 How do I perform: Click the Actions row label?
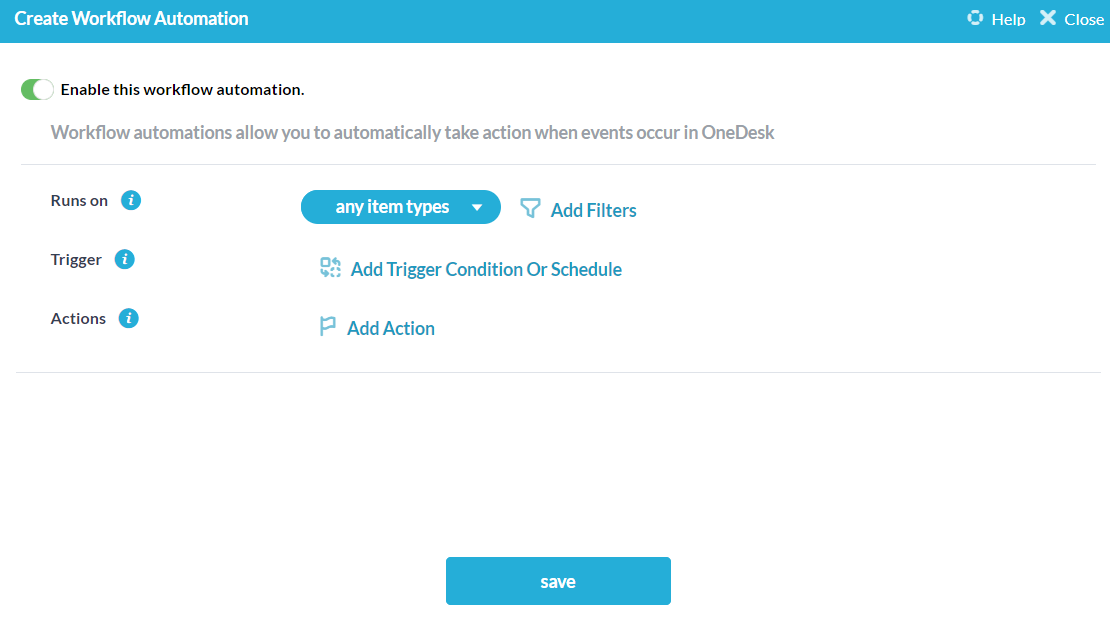pyautogui.click(x=78, y=318)
